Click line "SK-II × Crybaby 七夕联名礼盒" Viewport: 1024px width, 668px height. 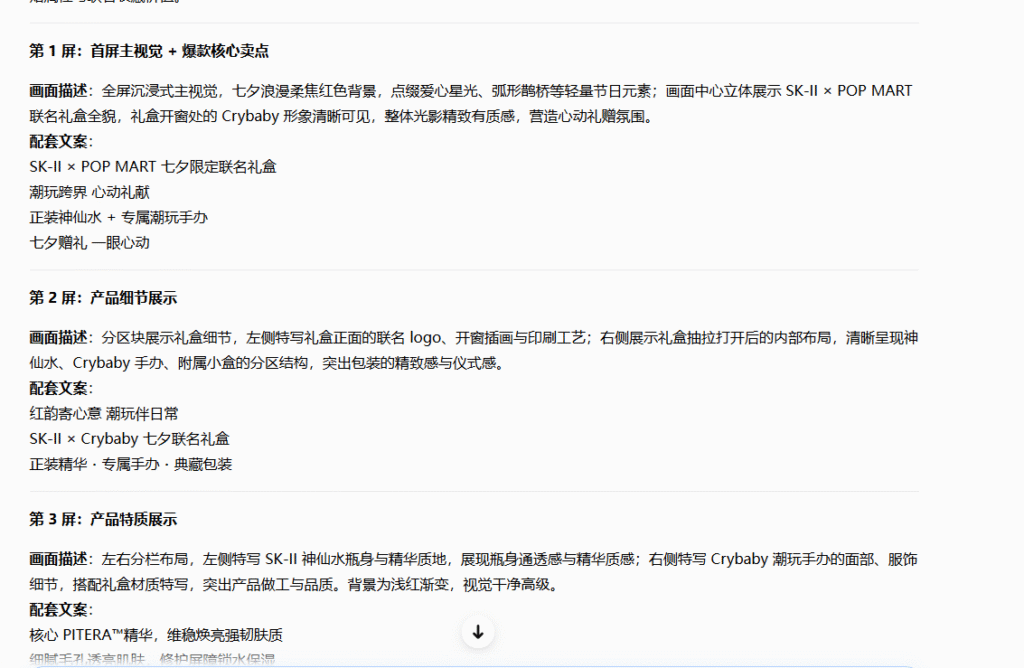point(129,439)
